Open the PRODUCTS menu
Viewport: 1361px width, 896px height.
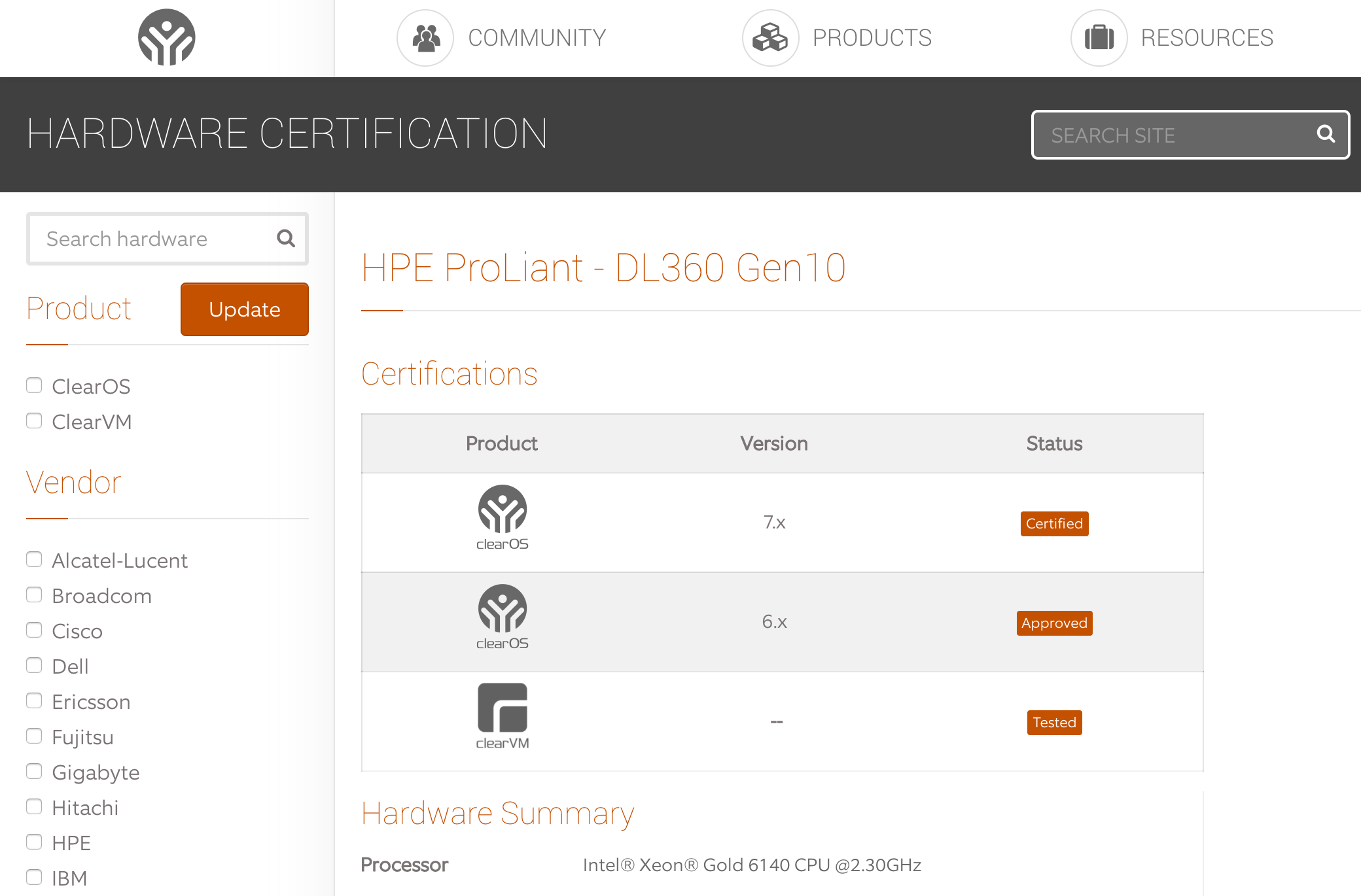(x=872, y=38)
